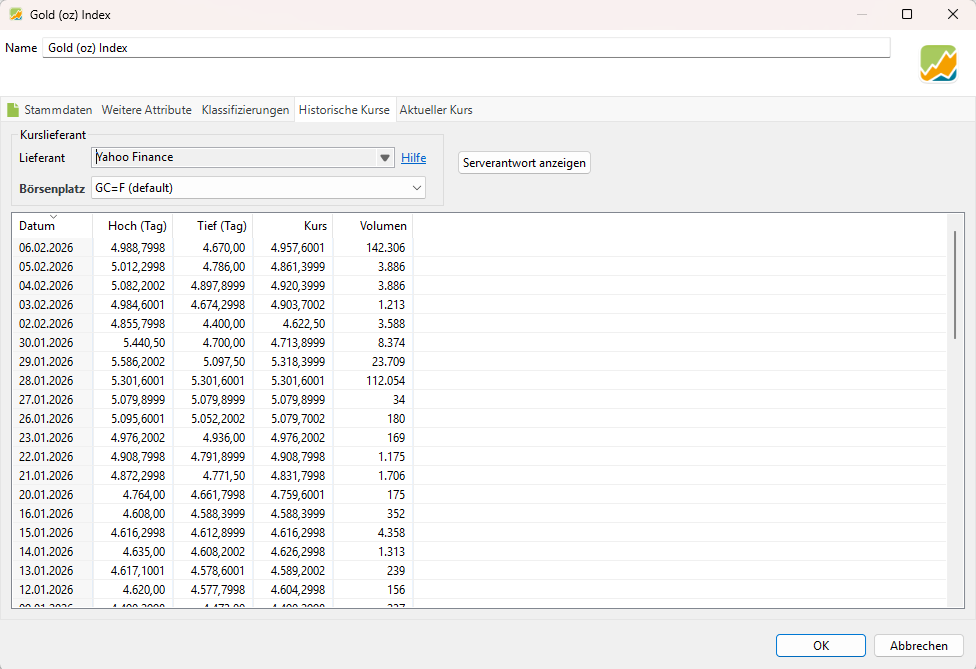Click the Datum column sort arrow
The height and width of the screenshot is (669, 976).
click(53, 217)
